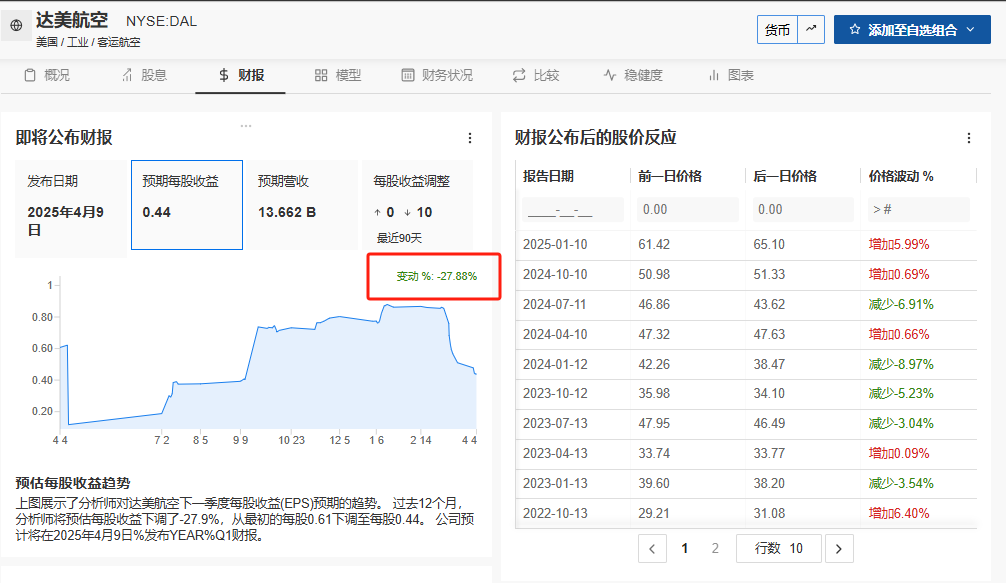
Task: Switch to the 概况 tab
Action: (x=47, y=75)
